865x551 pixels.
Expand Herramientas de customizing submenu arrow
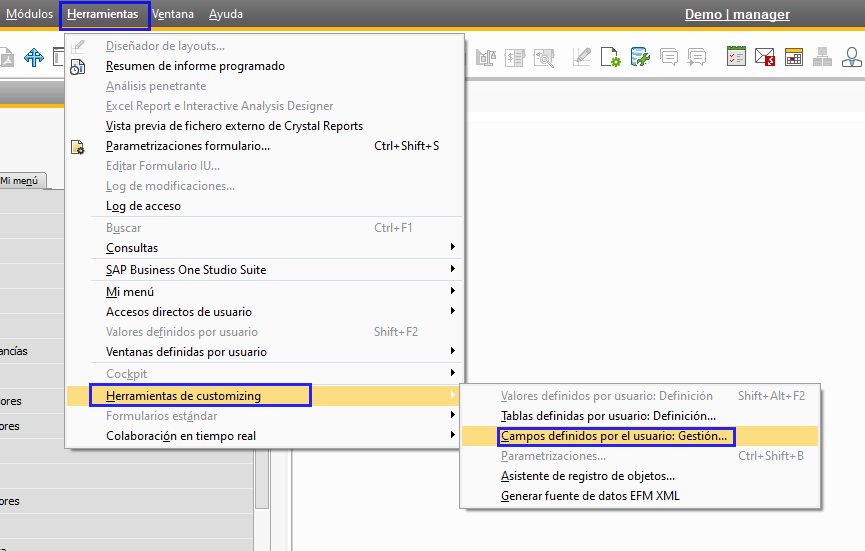[452, 395]
